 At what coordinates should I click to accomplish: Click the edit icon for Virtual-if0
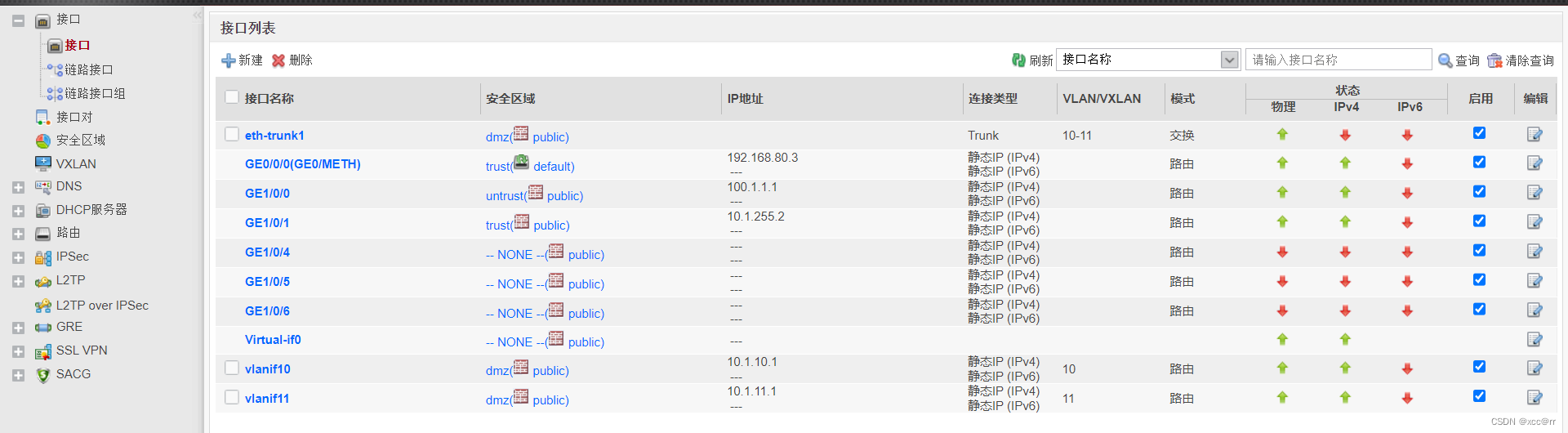1535,339
